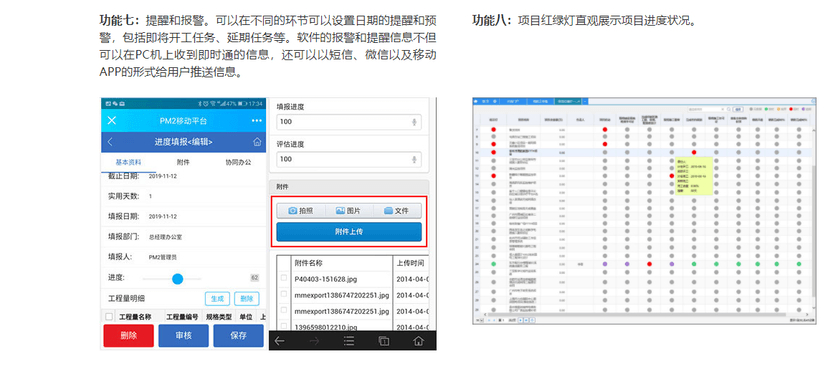The image size is (828, 379).
Task: Tap the back arrow in the black bottom bar
Action: pyautogui.click(x=279, y=341)
